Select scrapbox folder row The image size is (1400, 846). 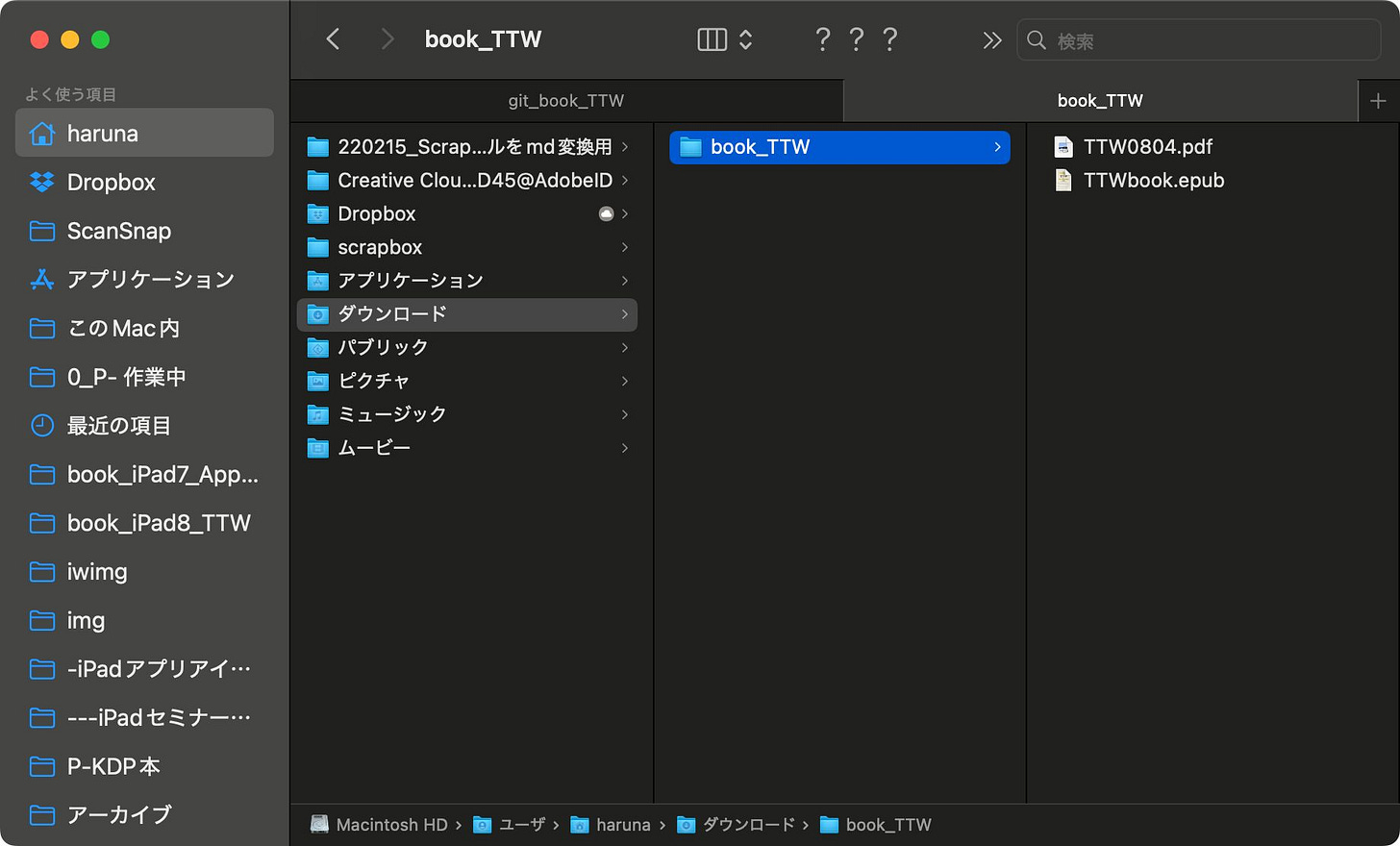click(467, 247)
